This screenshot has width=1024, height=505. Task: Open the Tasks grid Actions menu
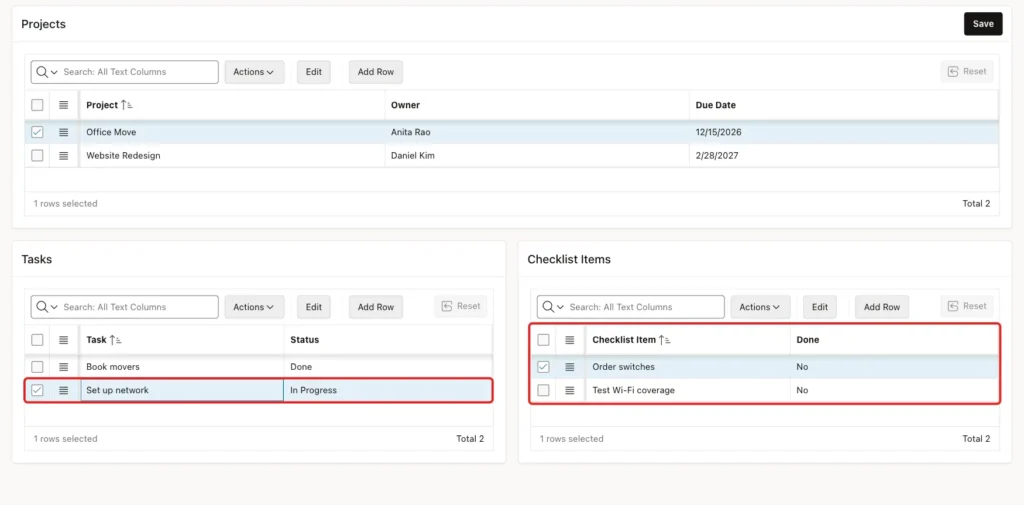[x=254, y=307]
